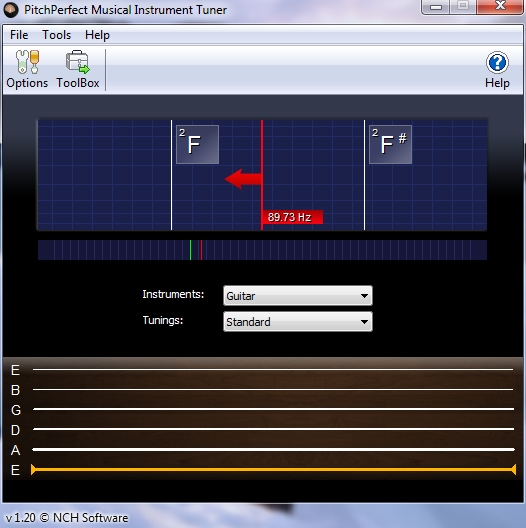526x528 pixels.
Task: Click the 89.73 Hz frequency readout
Action: pyautogui.click(x=292, y=217)
